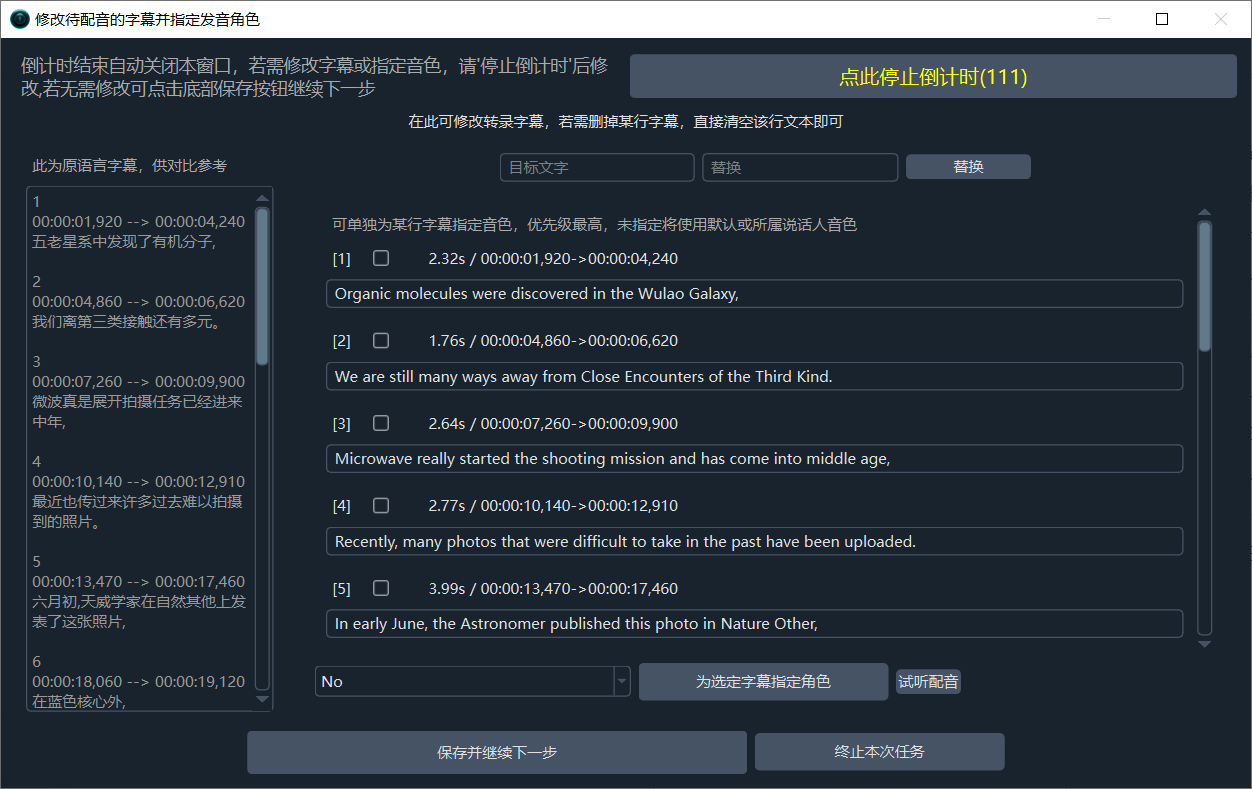Image resolution: width=1252 pixels, height=789 pixels.
Task: Click the down arrow of subtitle list scrollbar
Action: coord(1204,645)
